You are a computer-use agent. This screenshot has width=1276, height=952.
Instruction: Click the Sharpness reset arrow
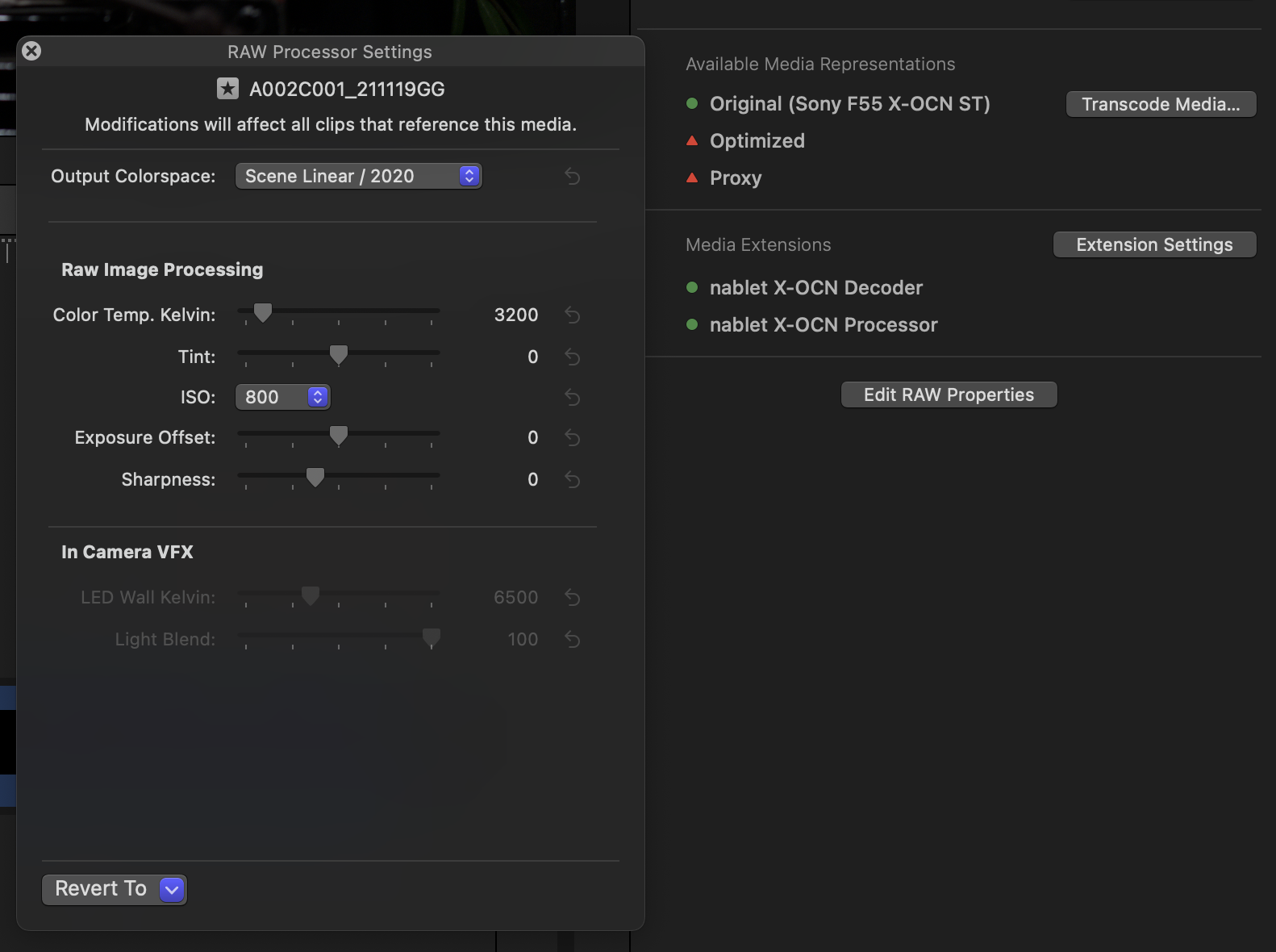tap(572, 479)
